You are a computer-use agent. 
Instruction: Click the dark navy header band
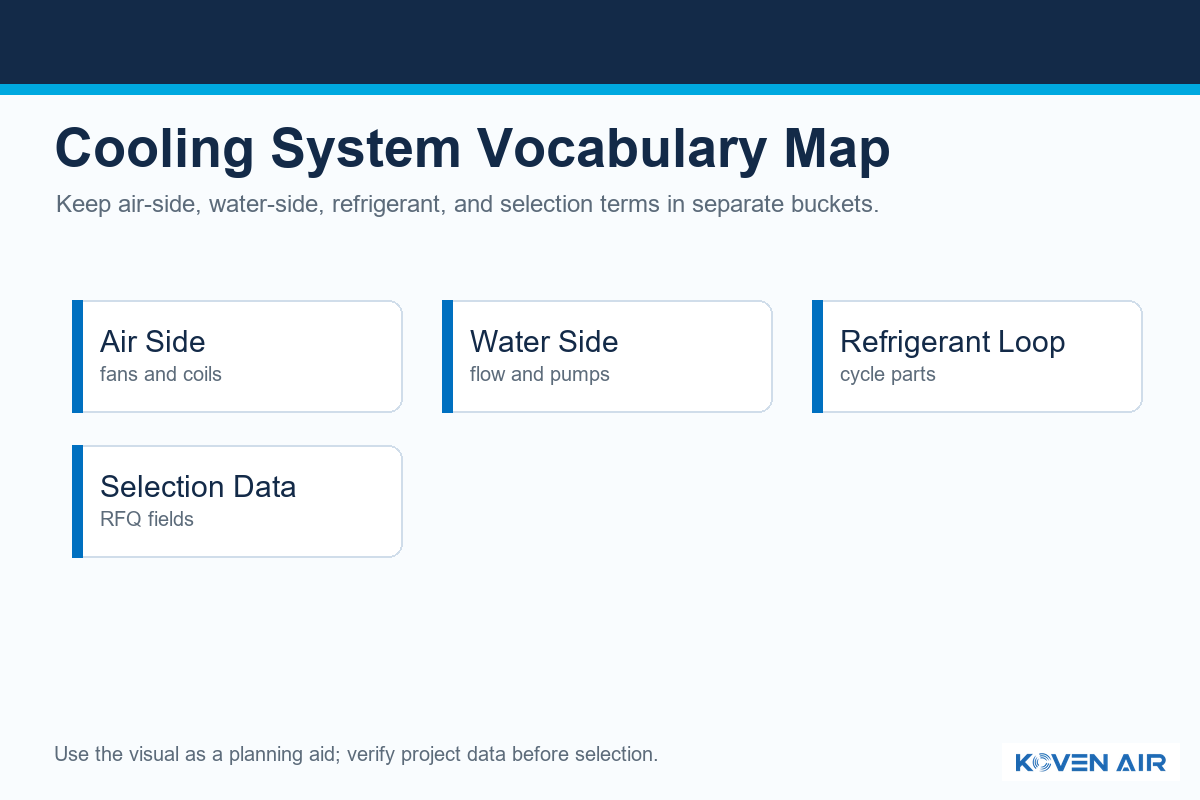[600, 42]
